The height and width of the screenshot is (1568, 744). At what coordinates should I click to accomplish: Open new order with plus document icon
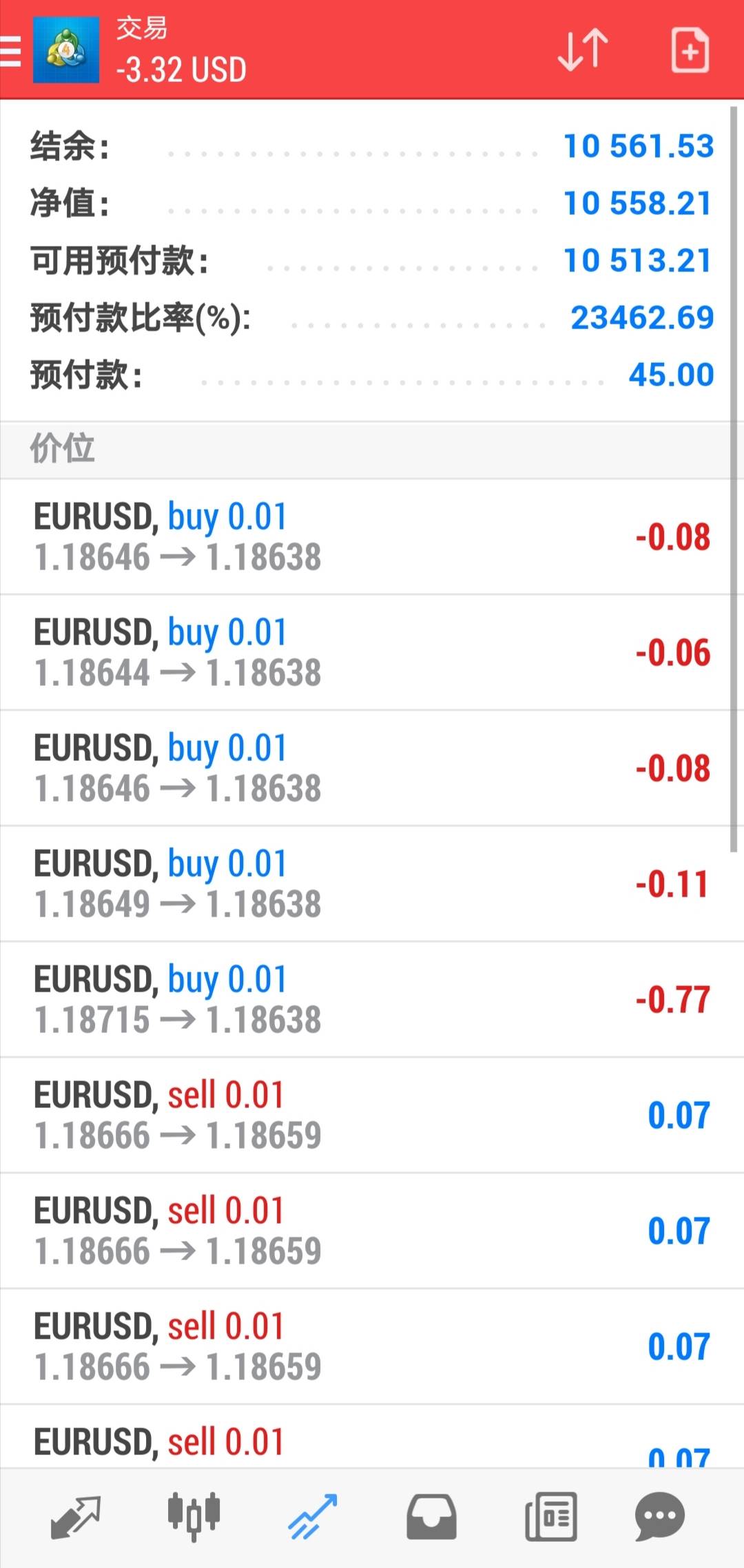click(x=690, y=50)
